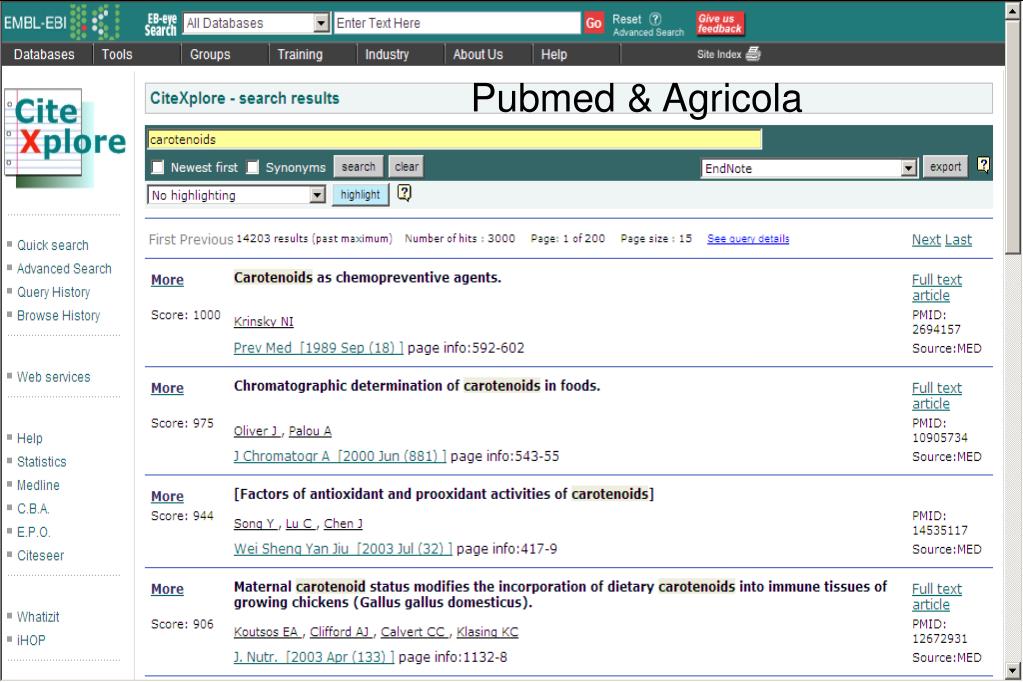Open author Oliver J link
The image size is (1023, 682).
[257, 431]
